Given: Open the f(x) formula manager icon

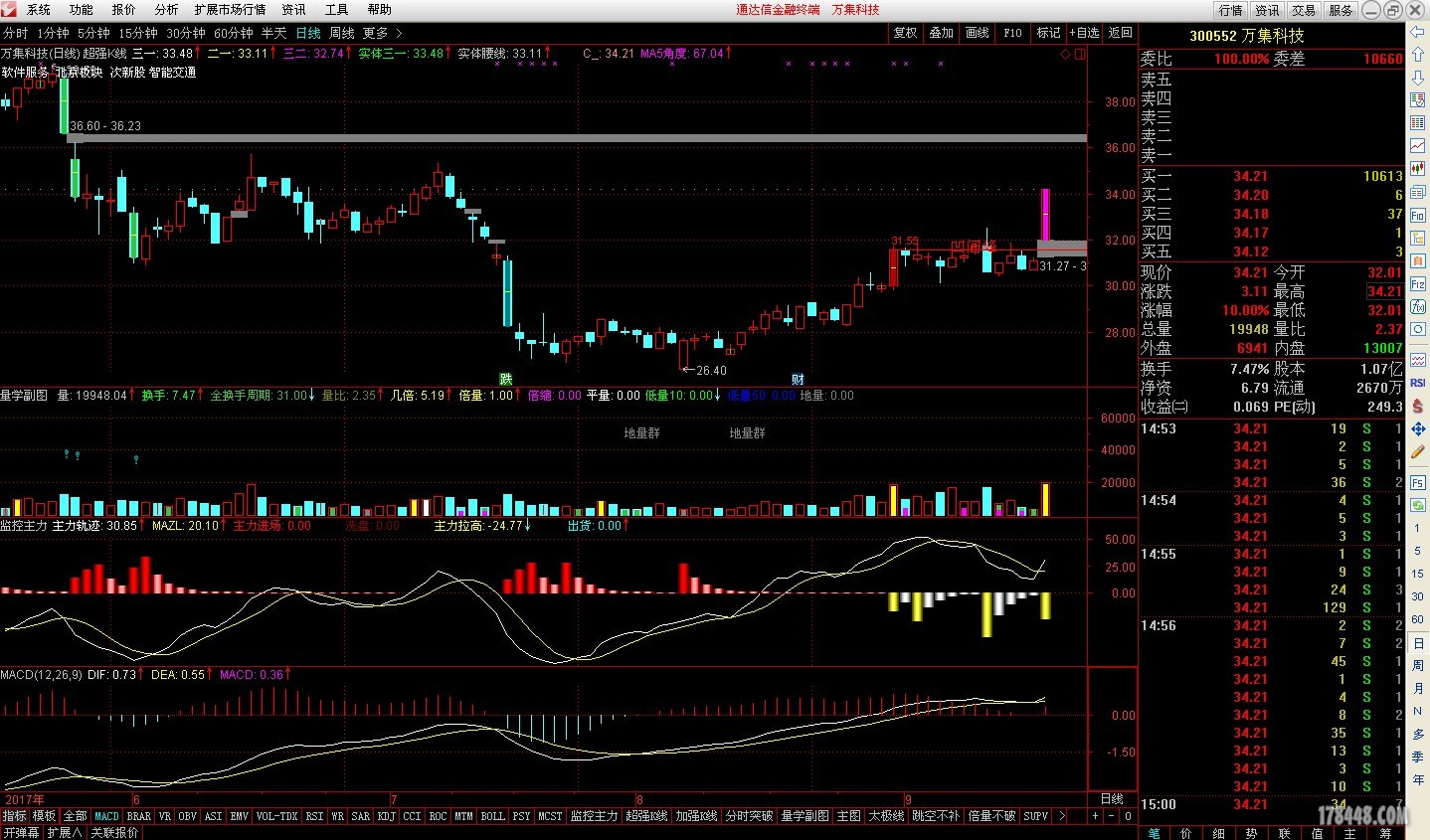Looking at the screenshot, I should [x=1418, y=306].
